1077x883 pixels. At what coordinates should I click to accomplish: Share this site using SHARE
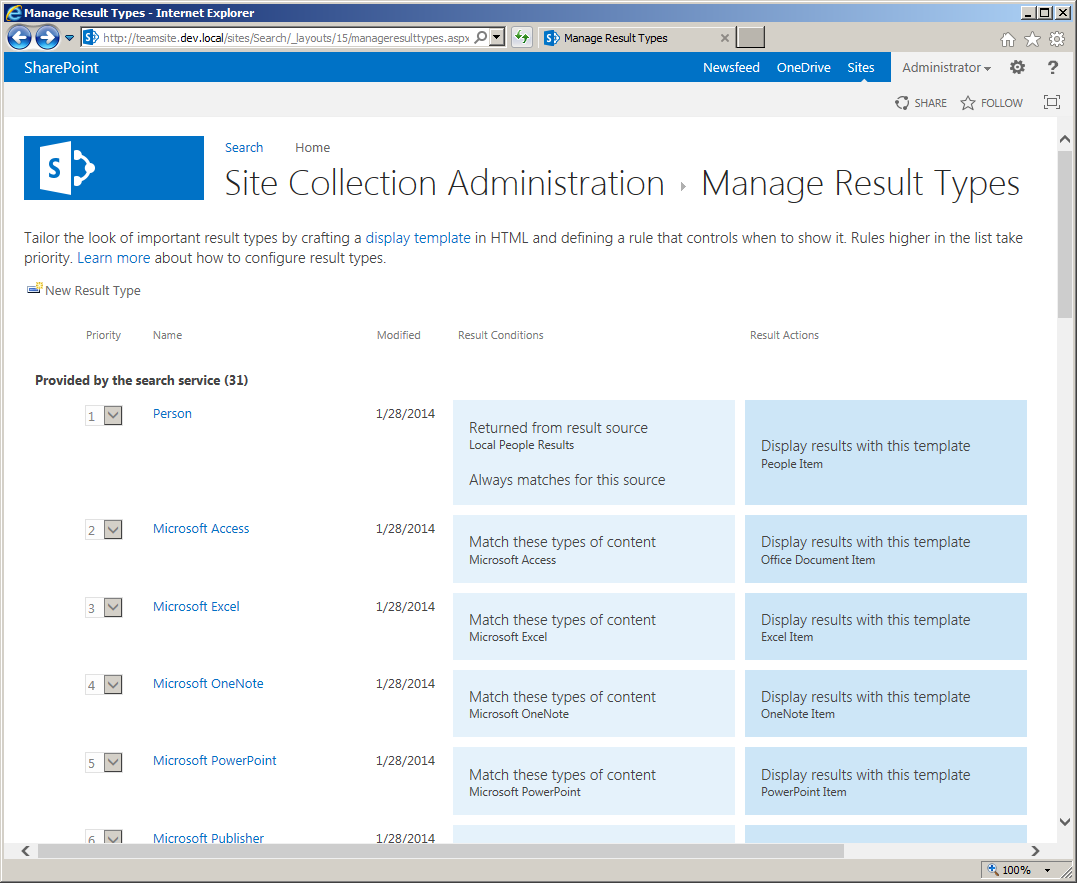click(920, 103)
